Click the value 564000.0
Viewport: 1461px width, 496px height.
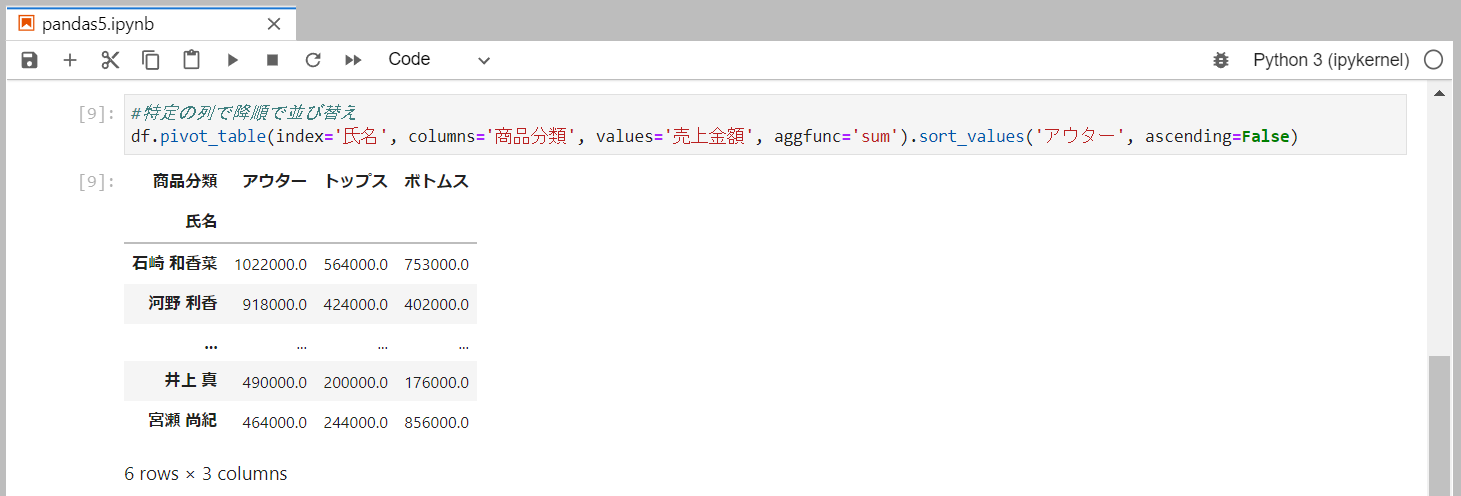(x=355, y=265)
